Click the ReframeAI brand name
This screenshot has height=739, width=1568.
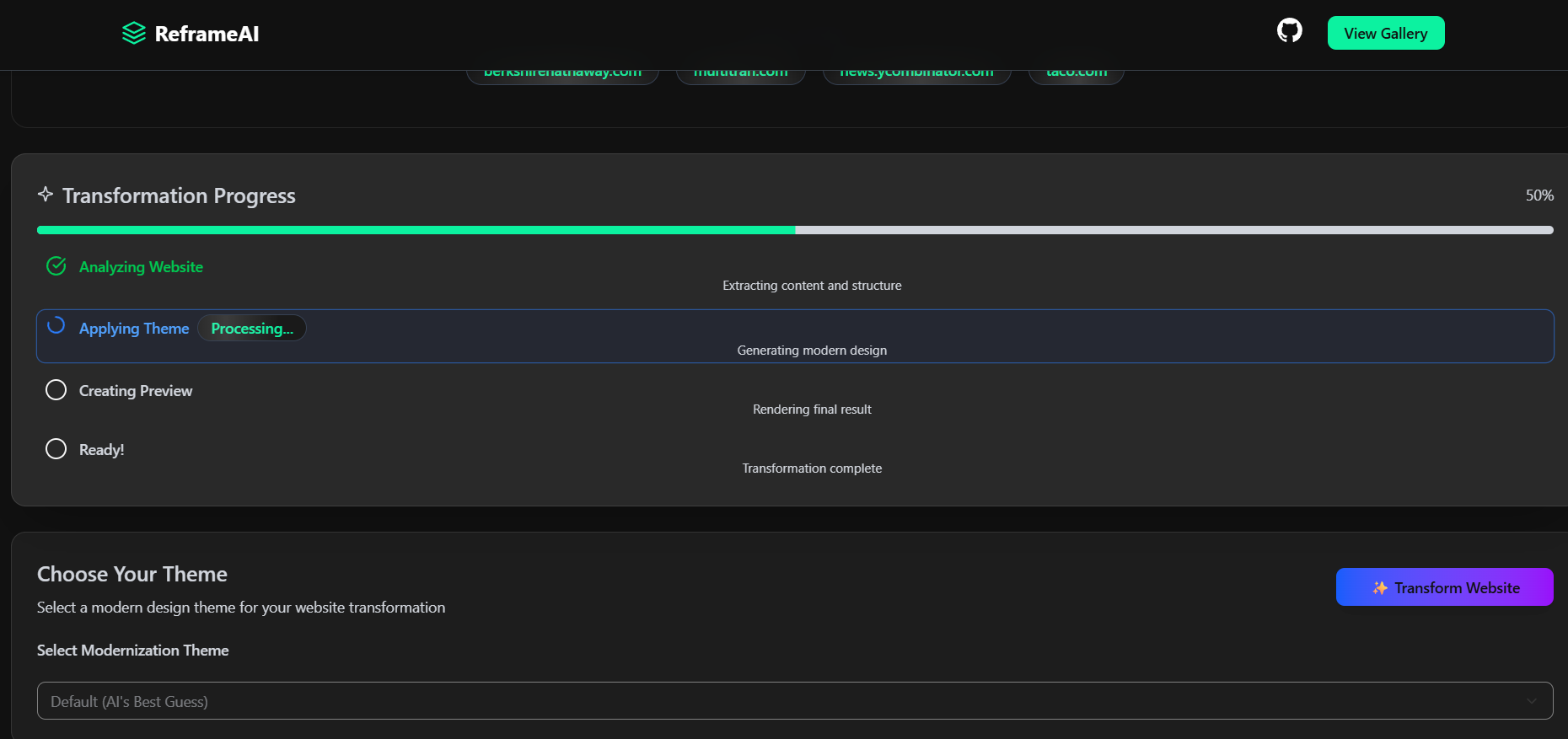(207, 34)
